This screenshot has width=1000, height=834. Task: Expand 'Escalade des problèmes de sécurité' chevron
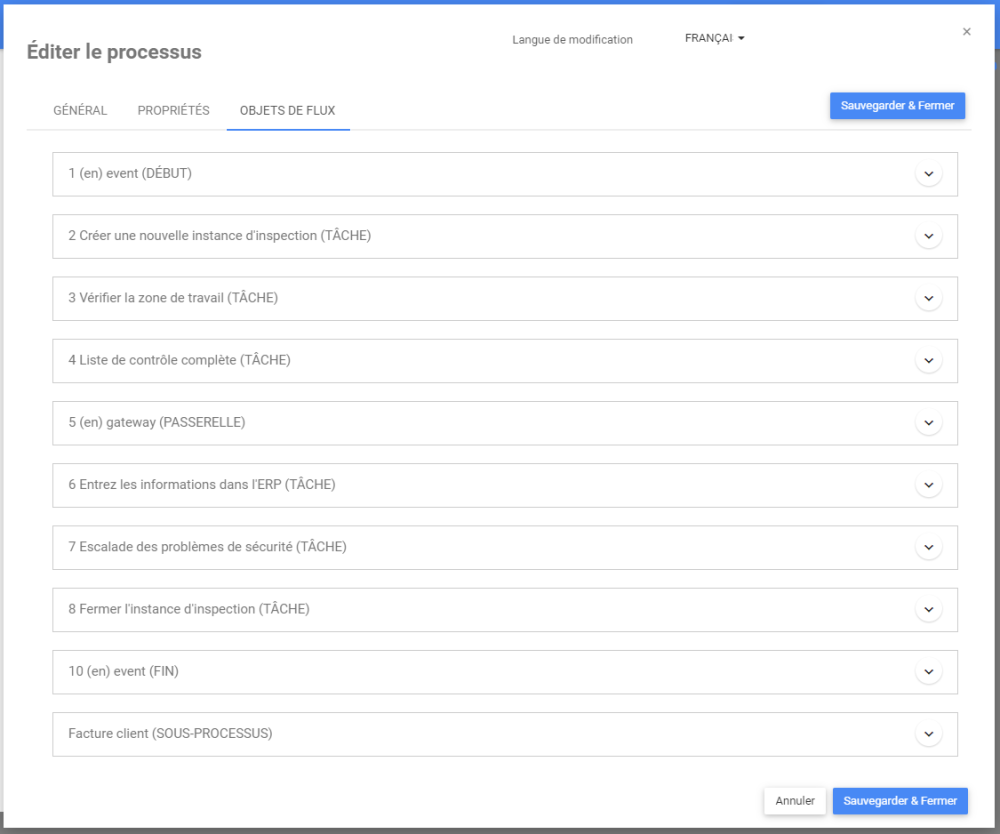[929, 547]
